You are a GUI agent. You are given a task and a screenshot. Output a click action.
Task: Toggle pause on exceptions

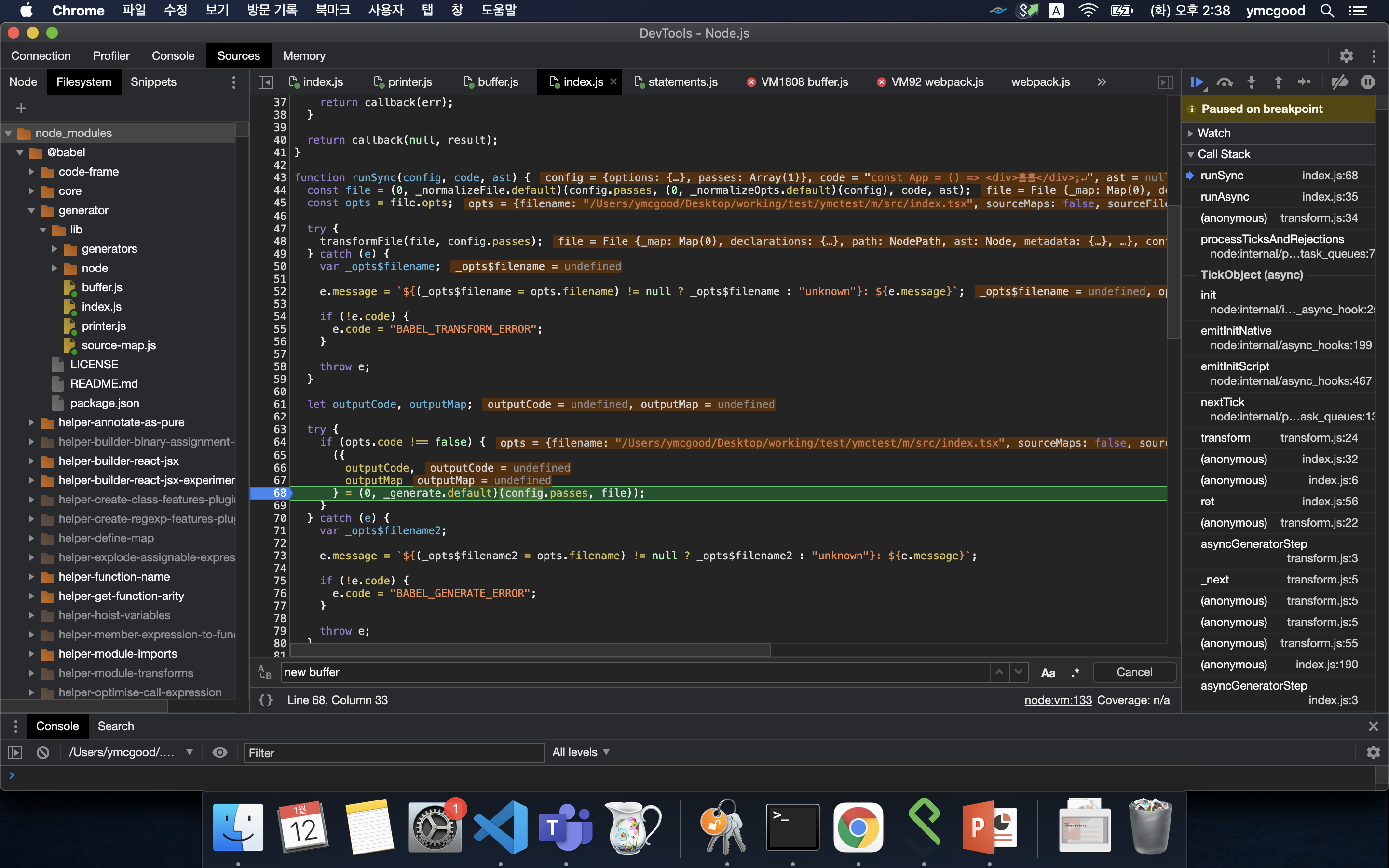click(1368, 82)
